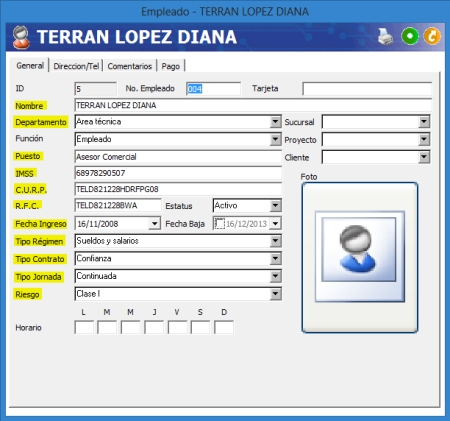
Task: Open the Estatus combo box
Action: (275, 206)
